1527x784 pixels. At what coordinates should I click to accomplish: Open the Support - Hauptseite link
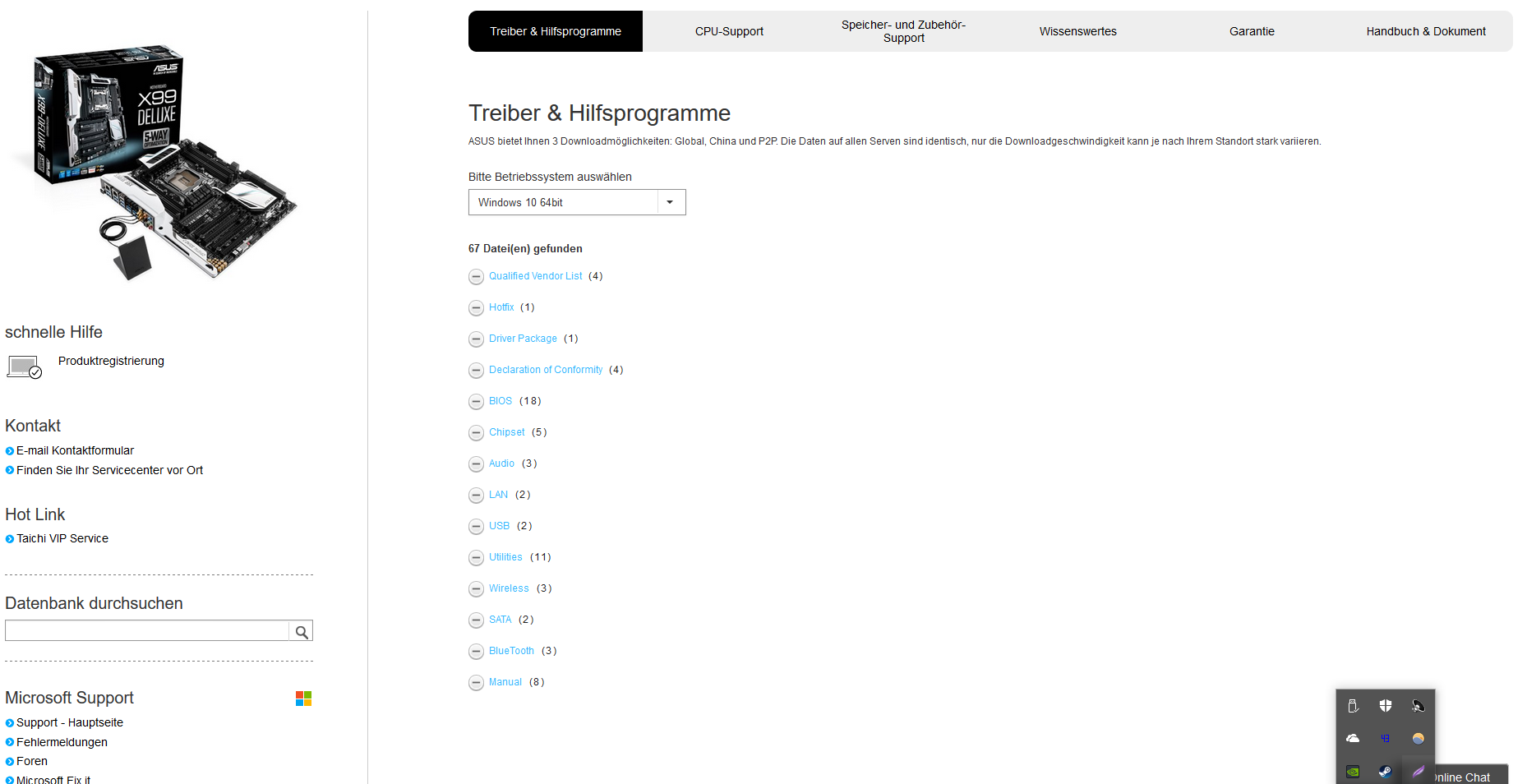coord(70,722)
